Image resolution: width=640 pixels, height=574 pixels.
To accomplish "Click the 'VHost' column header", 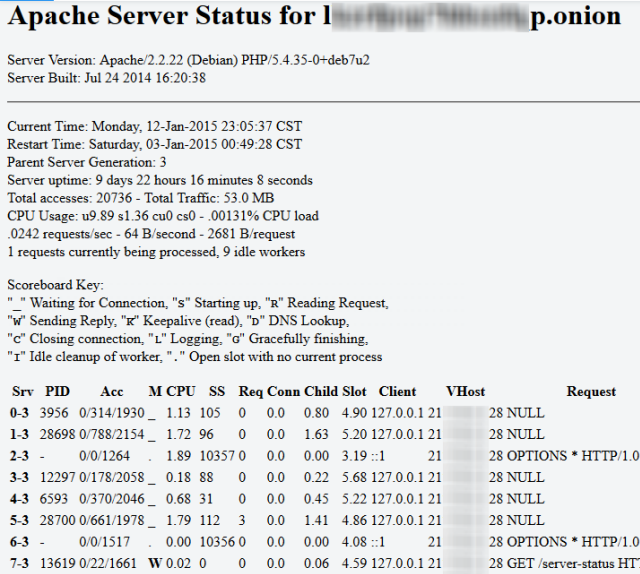I will pyautogui.click(x=465, y=392).
